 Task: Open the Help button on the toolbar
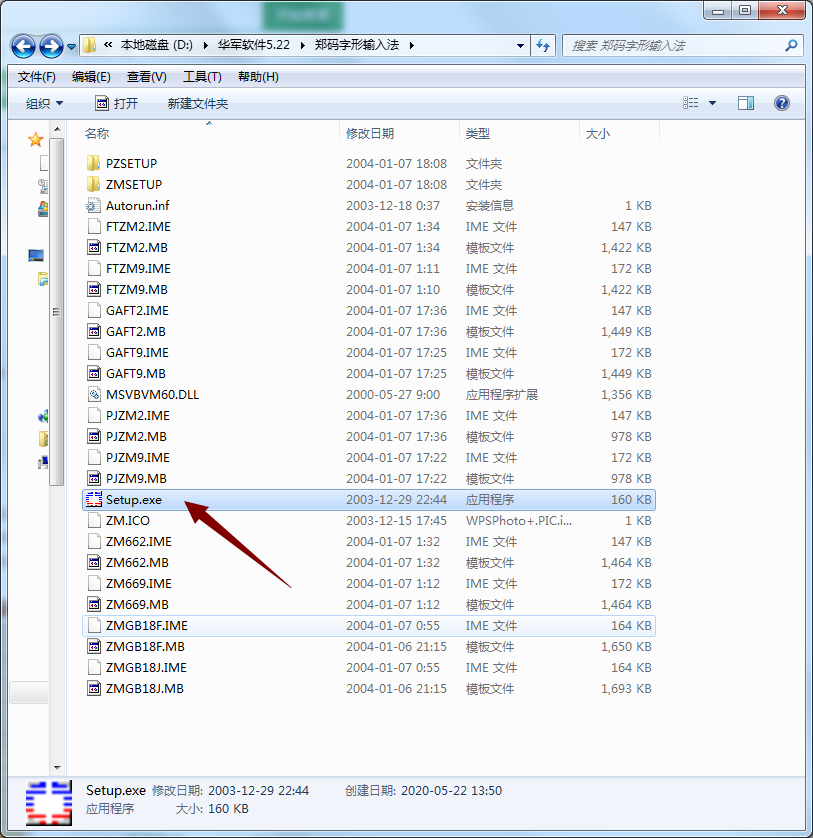point(781,102)
